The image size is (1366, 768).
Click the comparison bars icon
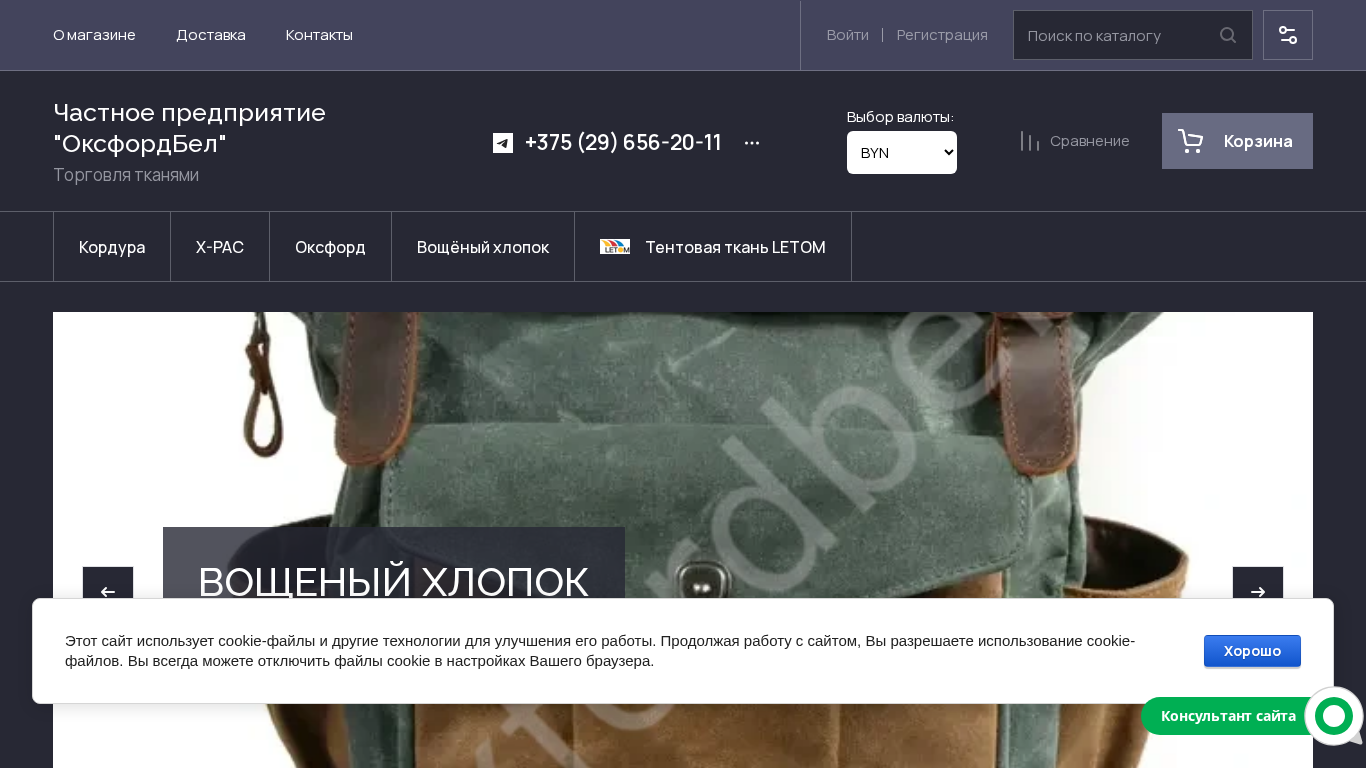tap(1030, 141)
